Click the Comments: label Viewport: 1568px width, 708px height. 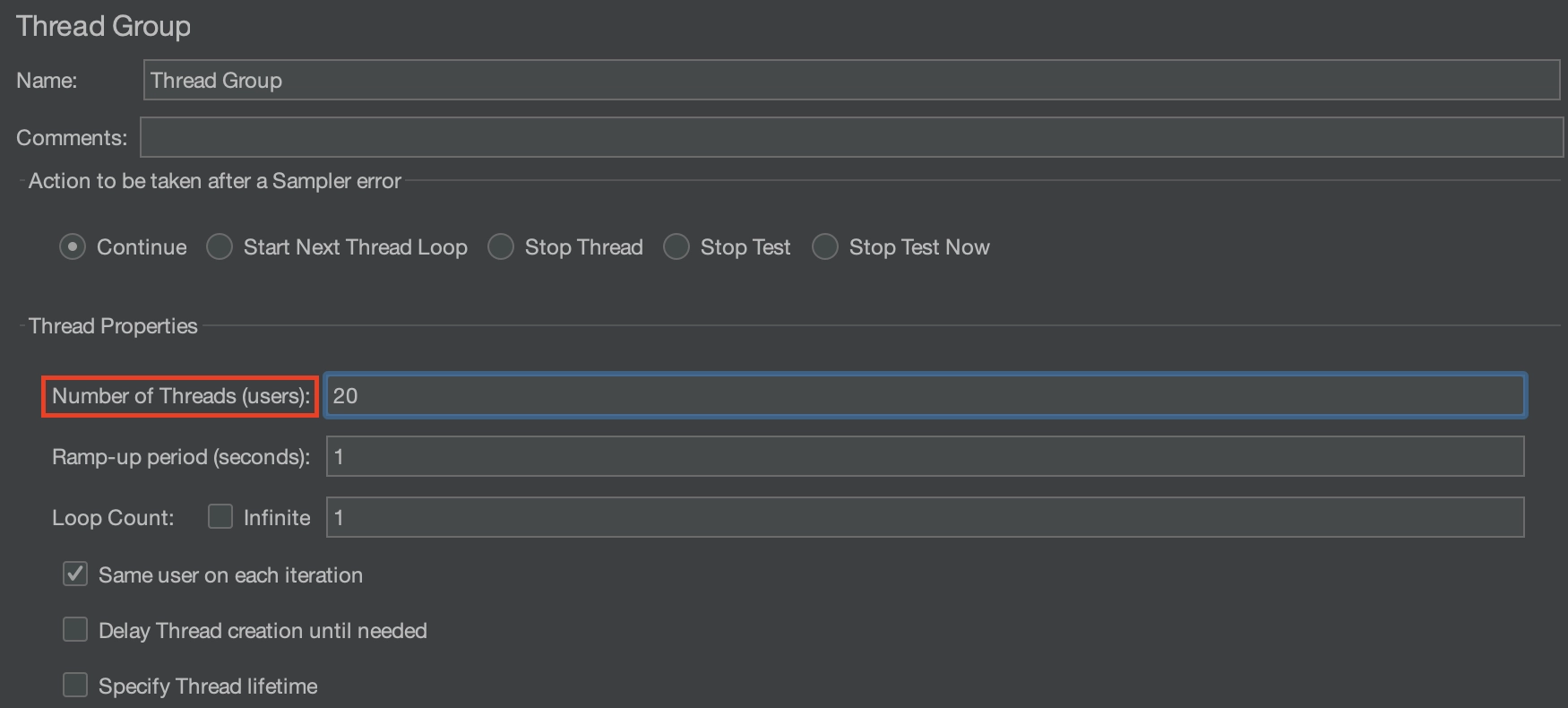pyautogui.click(x=72, y=138)
